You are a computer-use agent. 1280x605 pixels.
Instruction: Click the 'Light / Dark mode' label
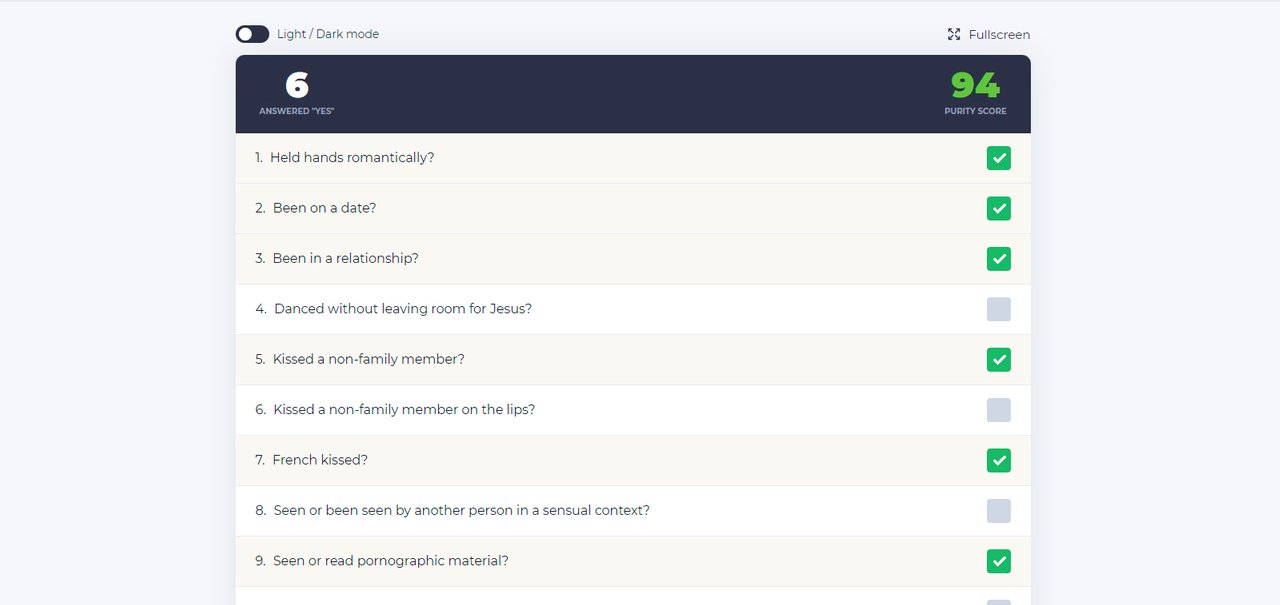click(x=328, y=34)
